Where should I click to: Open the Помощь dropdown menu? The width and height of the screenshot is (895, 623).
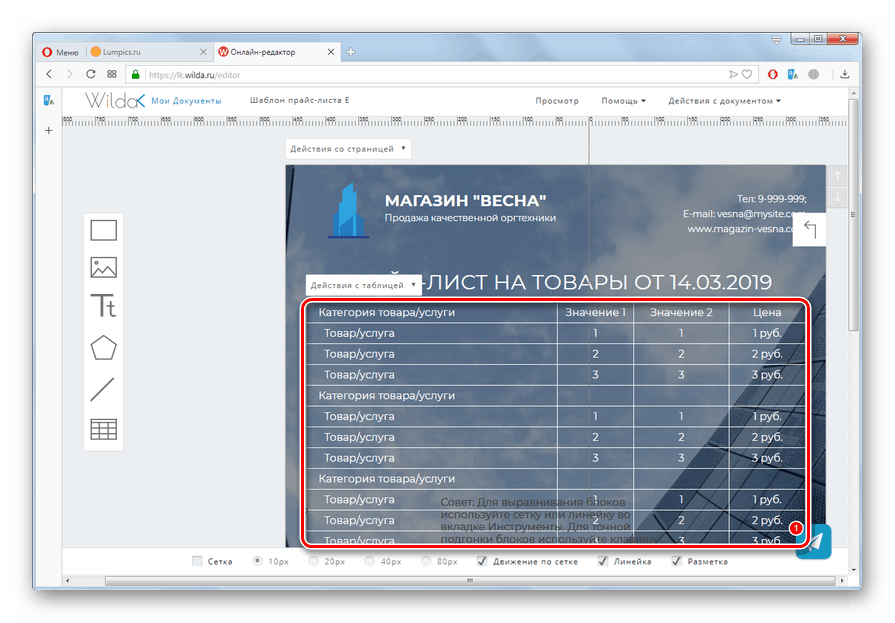[623, 101]
